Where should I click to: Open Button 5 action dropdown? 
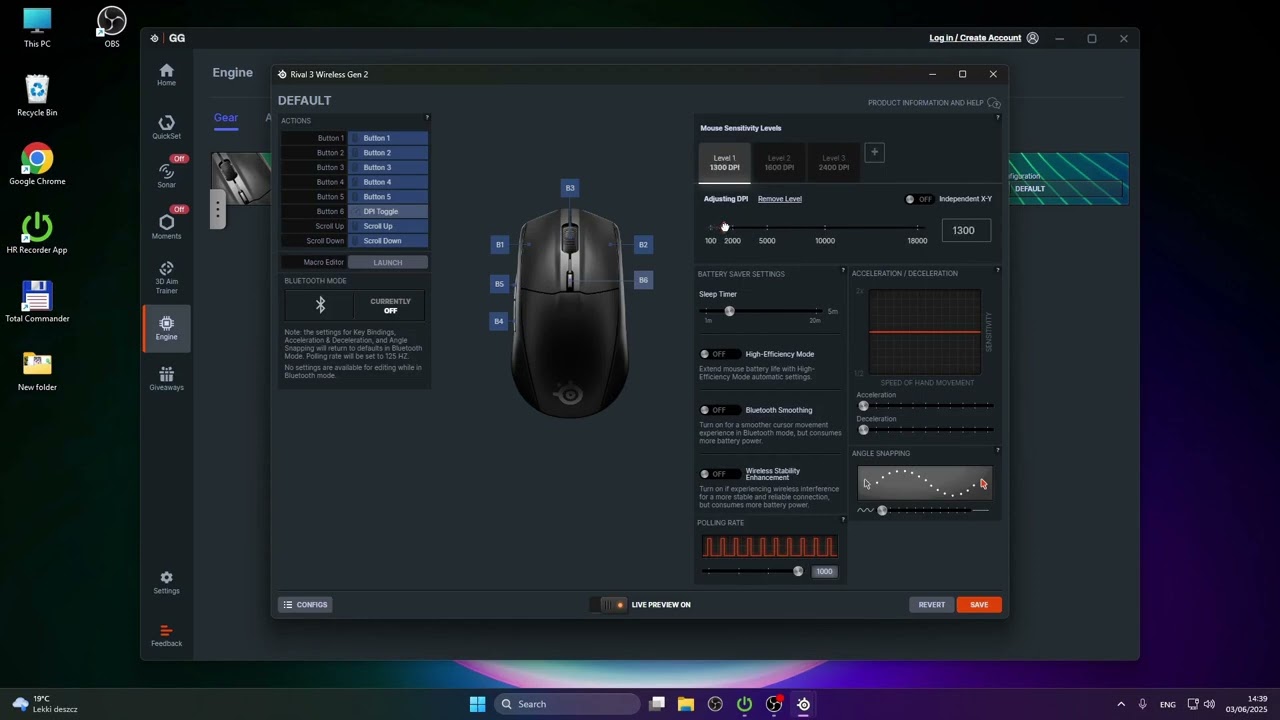tap(388, 197)
